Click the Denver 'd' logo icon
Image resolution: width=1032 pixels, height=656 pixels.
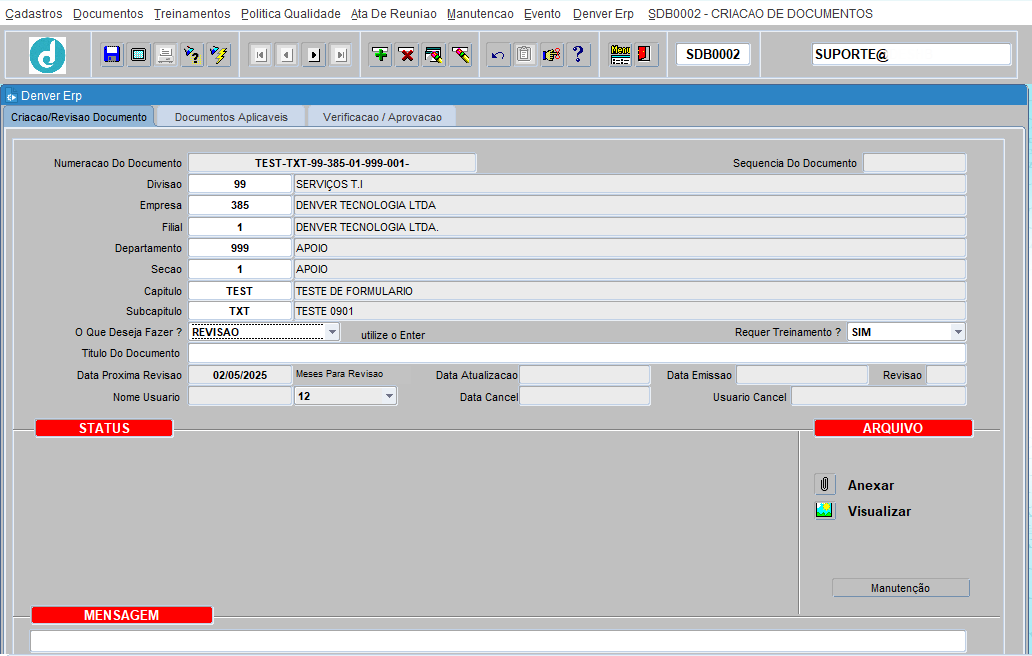[47, 55]
